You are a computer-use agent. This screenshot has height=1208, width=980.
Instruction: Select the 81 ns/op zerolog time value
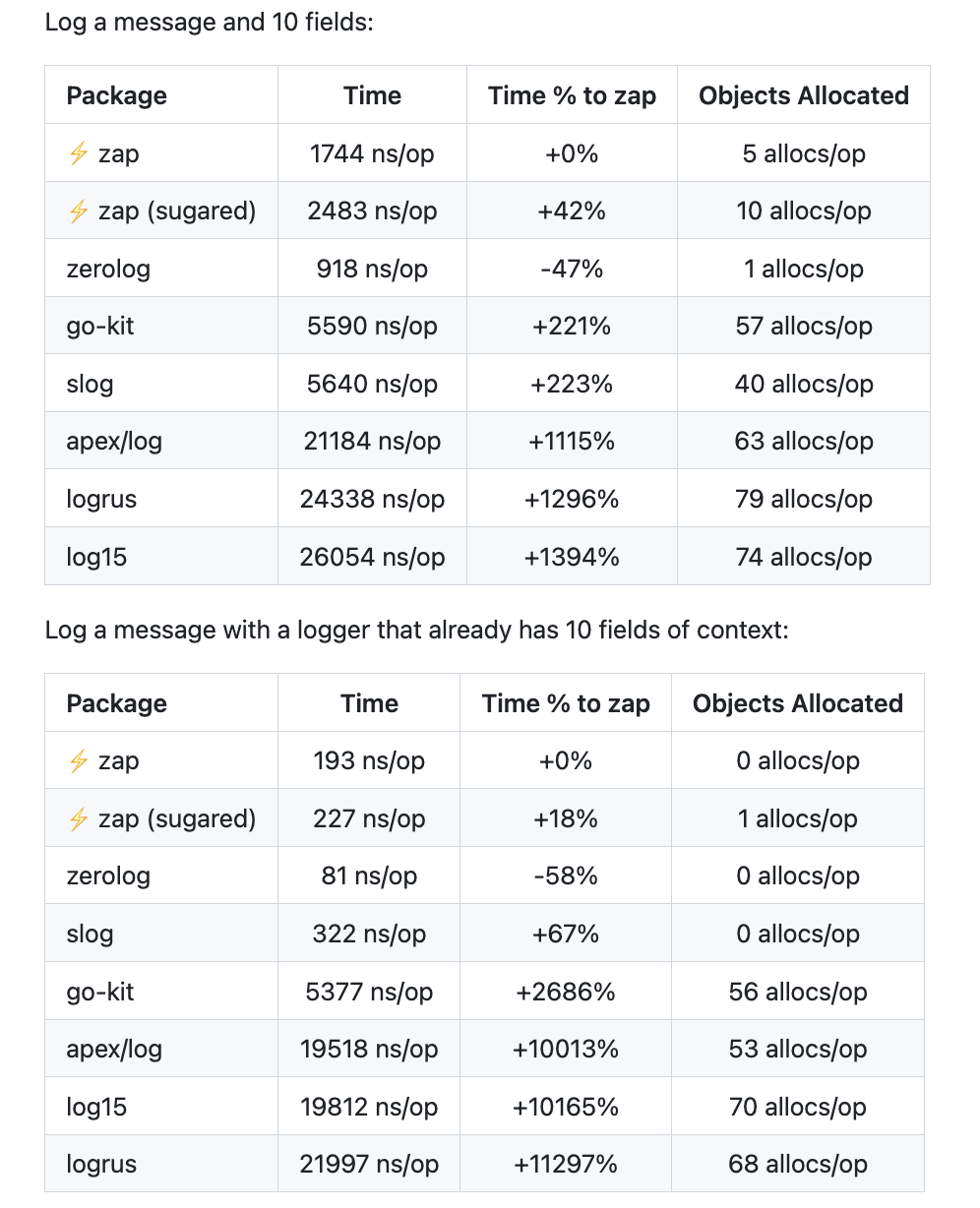click(x=369, y=876)
